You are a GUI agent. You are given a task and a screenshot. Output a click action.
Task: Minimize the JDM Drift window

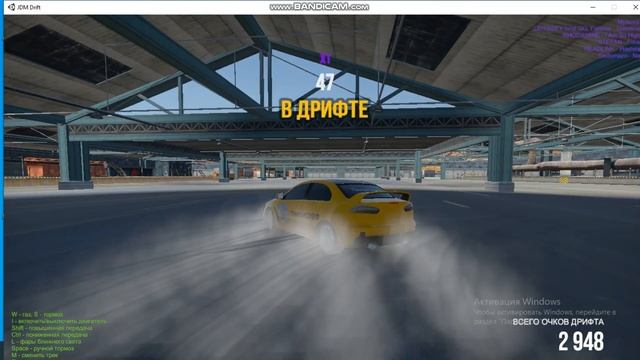pos(593,7)
